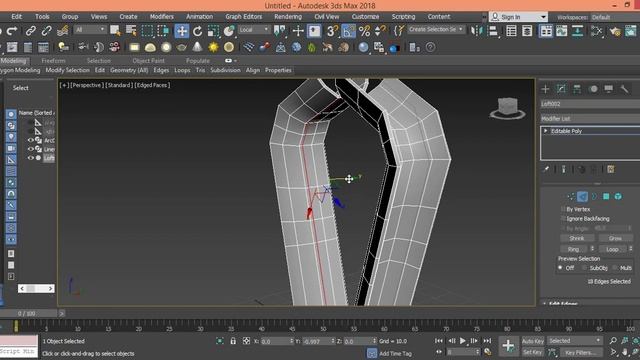Open the Modifier List dropdown
This screenshot has width=640, height=360.
pyautogui.click(x=590, y=119)
